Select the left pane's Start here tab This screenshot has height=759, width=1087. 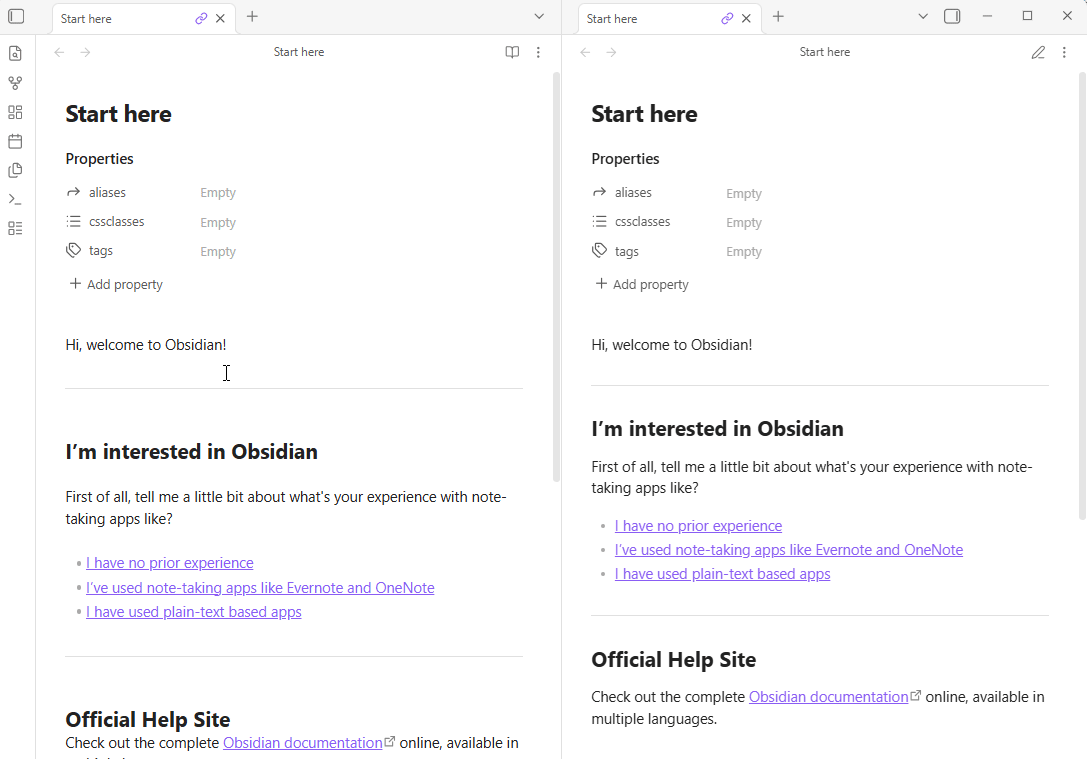[x=120, y=18]
